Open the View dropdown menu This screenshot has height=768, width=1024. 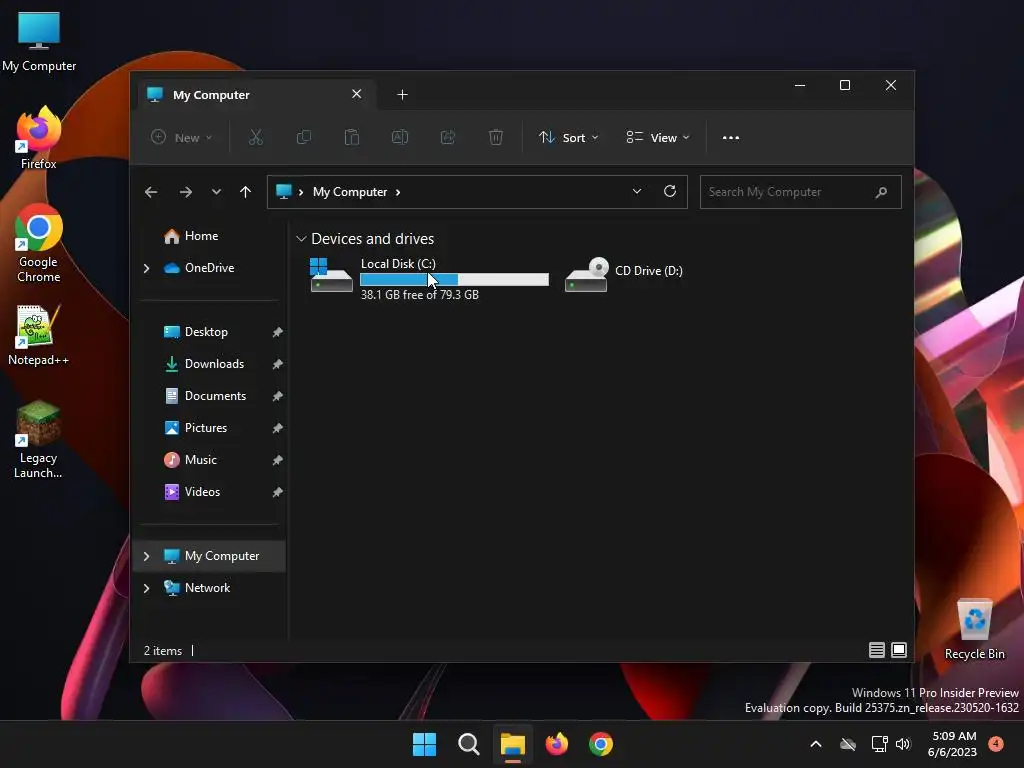658,137
